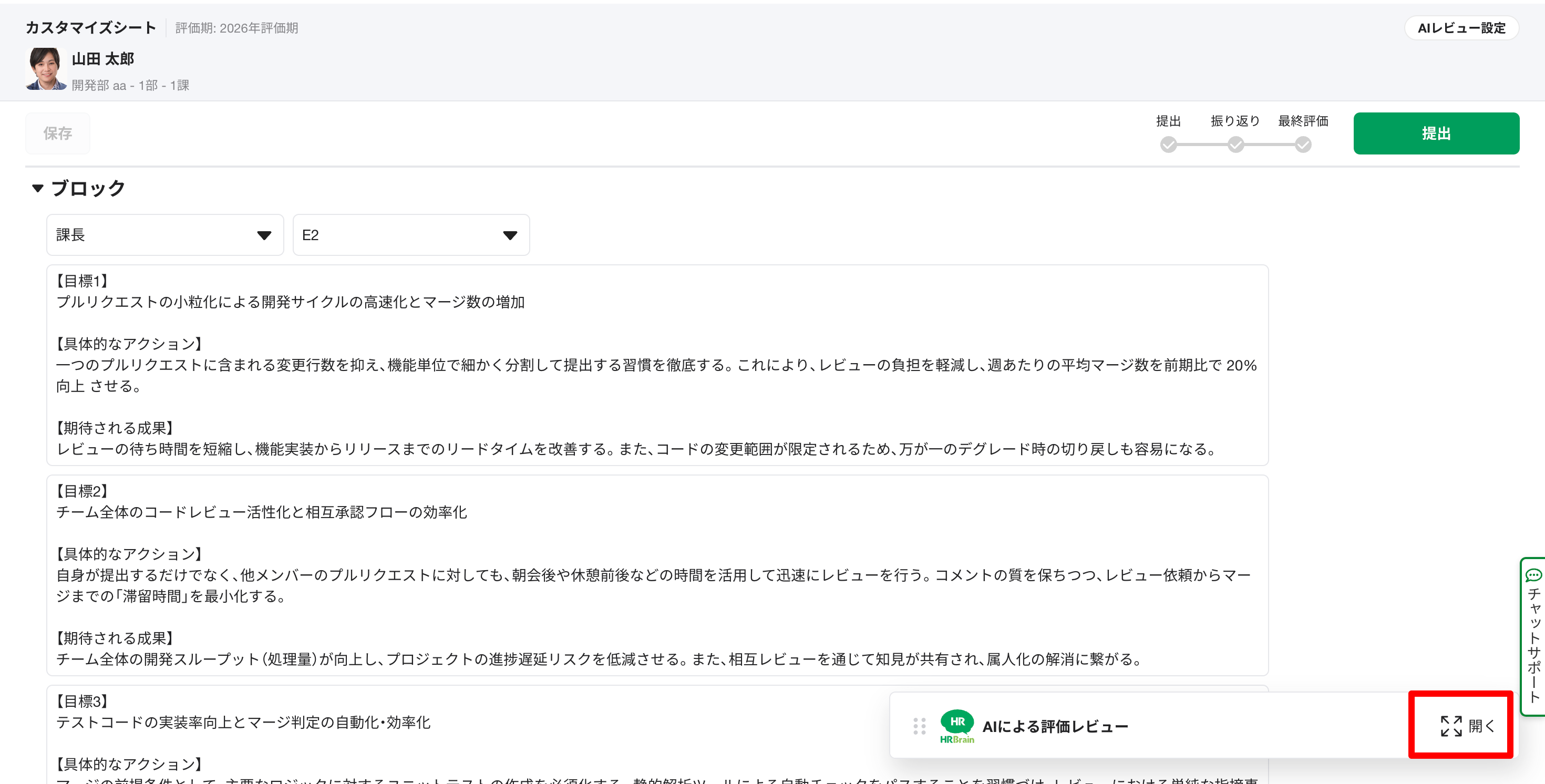Image resolution: width=1545 pixels, height=784 pixels.
Task: Click the AIによる評価レビュー panel title
Action: coord(1055,726)
